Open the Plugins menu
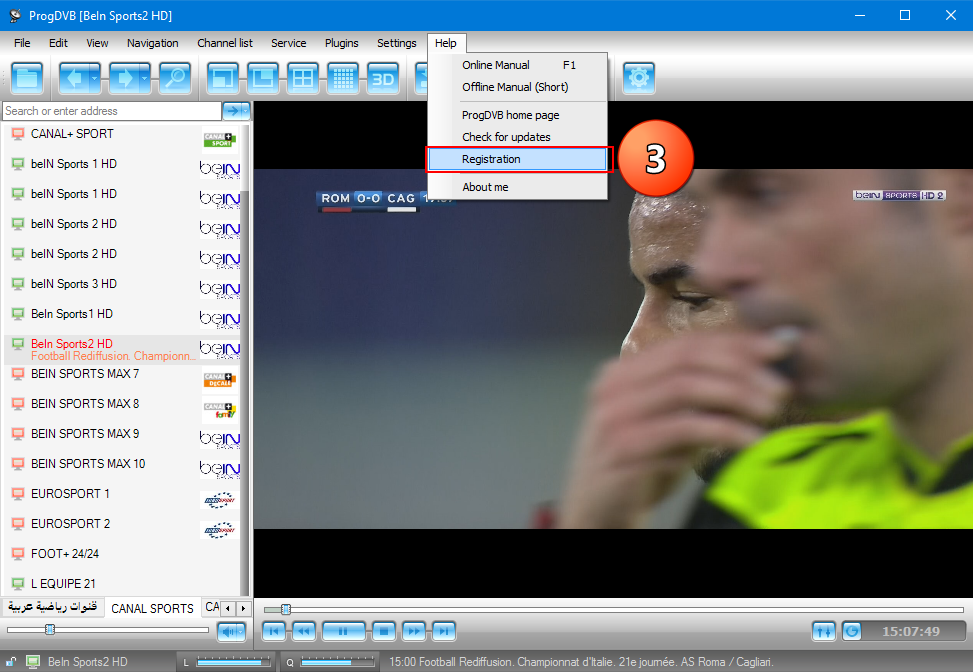The height and width of the screenshot is (672, 973). coord(342,43)
